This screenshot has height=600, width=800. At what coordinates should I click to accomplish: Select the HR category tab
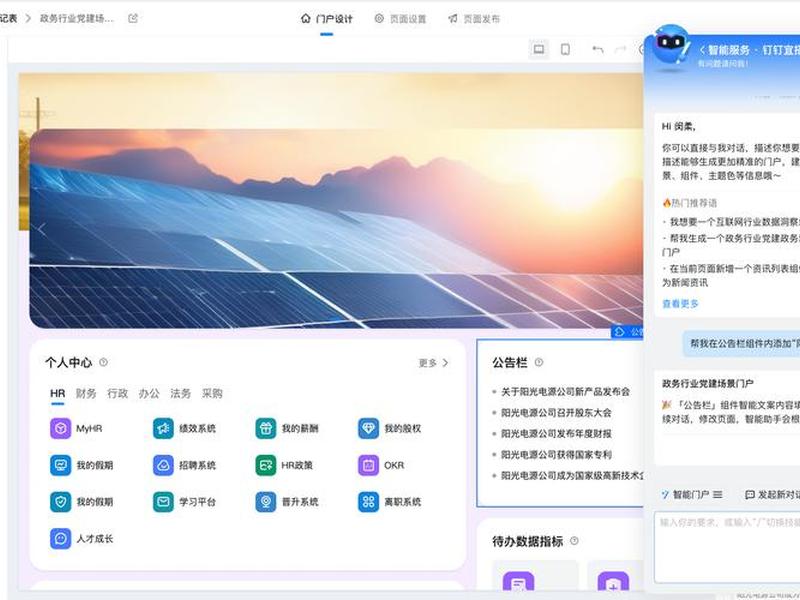58,393
